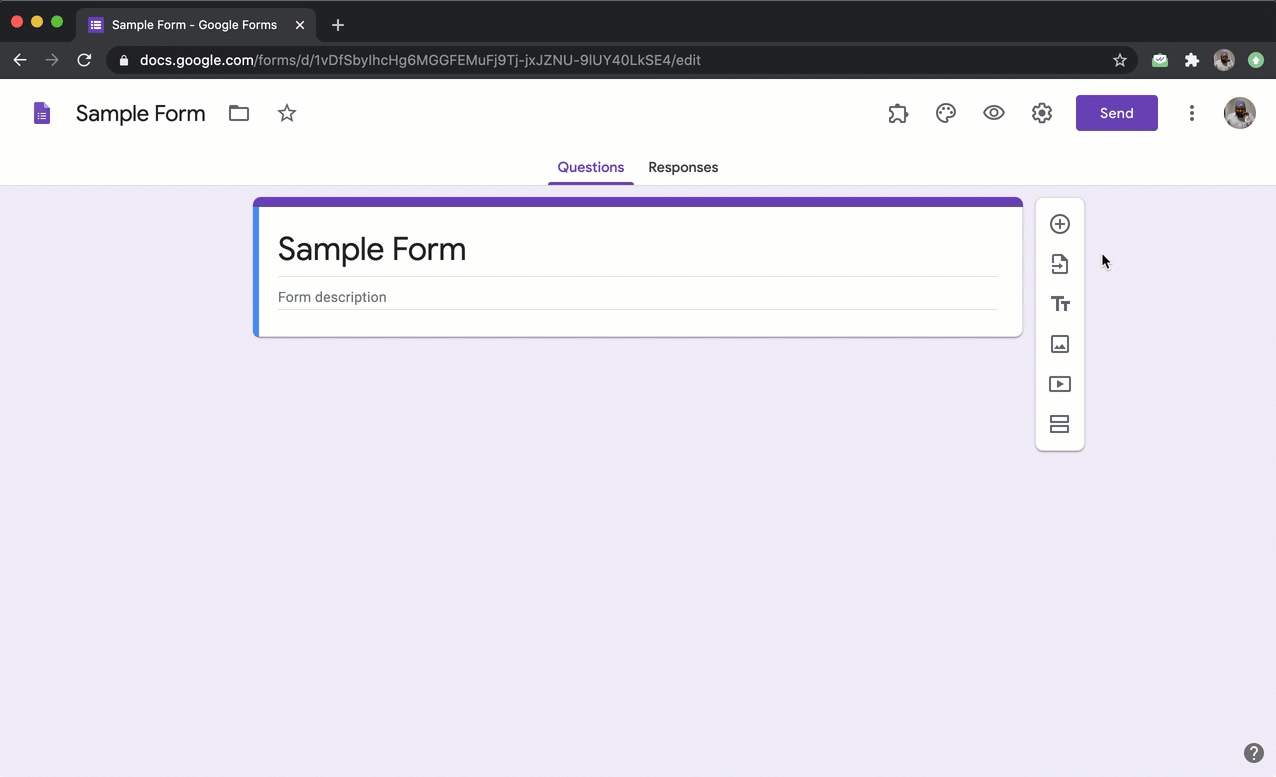The height and width of the screenshot is (777, 1276).
Task: Open the Add-ons puzzle icon
Action: click(x=898, y=113)
